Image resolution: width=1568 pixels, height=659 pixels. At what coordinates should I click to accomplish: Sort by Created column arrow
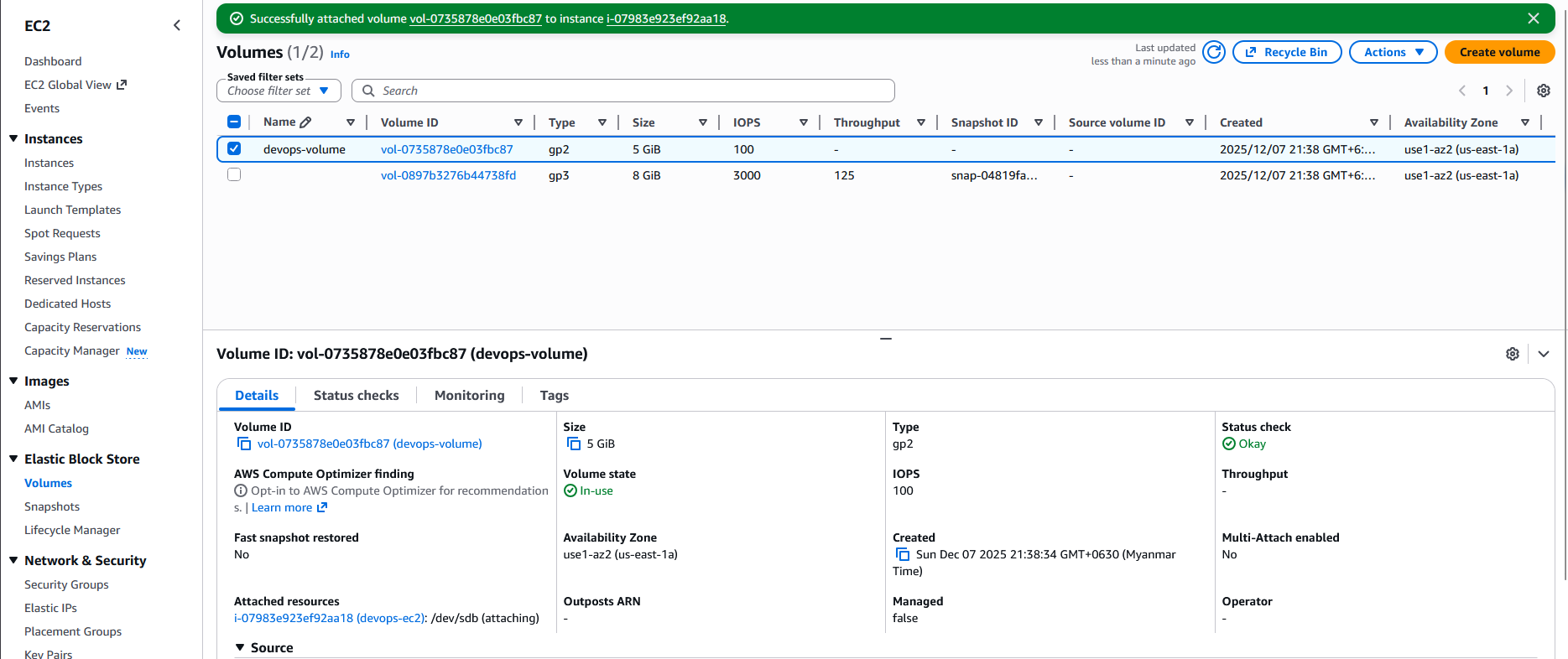[1374, 122]
